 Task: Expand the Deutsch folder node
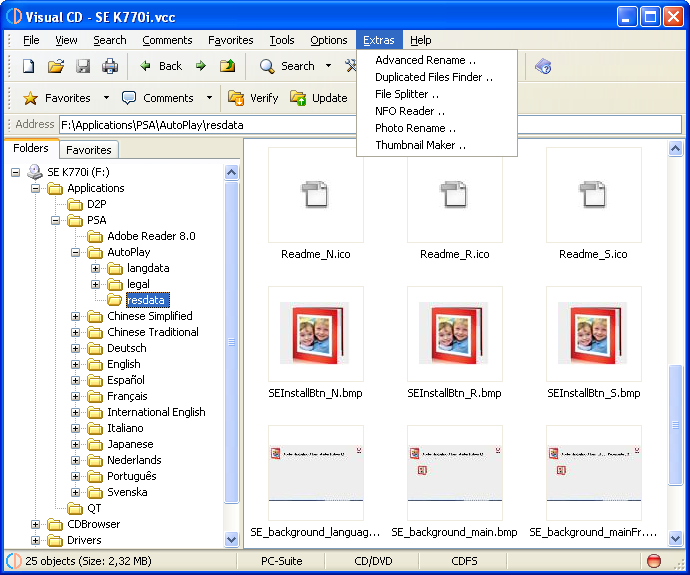76,348
